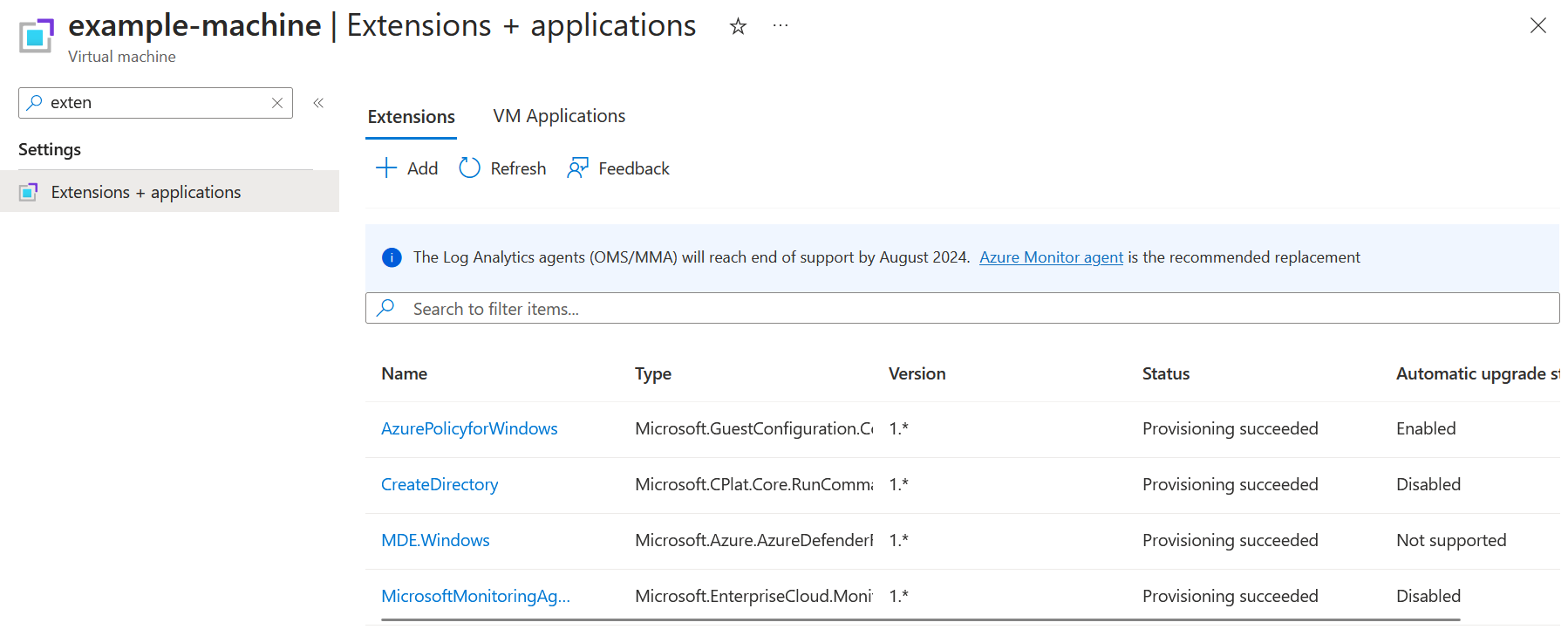Click the favorite star icon
1568x636 pixels.
738,27
